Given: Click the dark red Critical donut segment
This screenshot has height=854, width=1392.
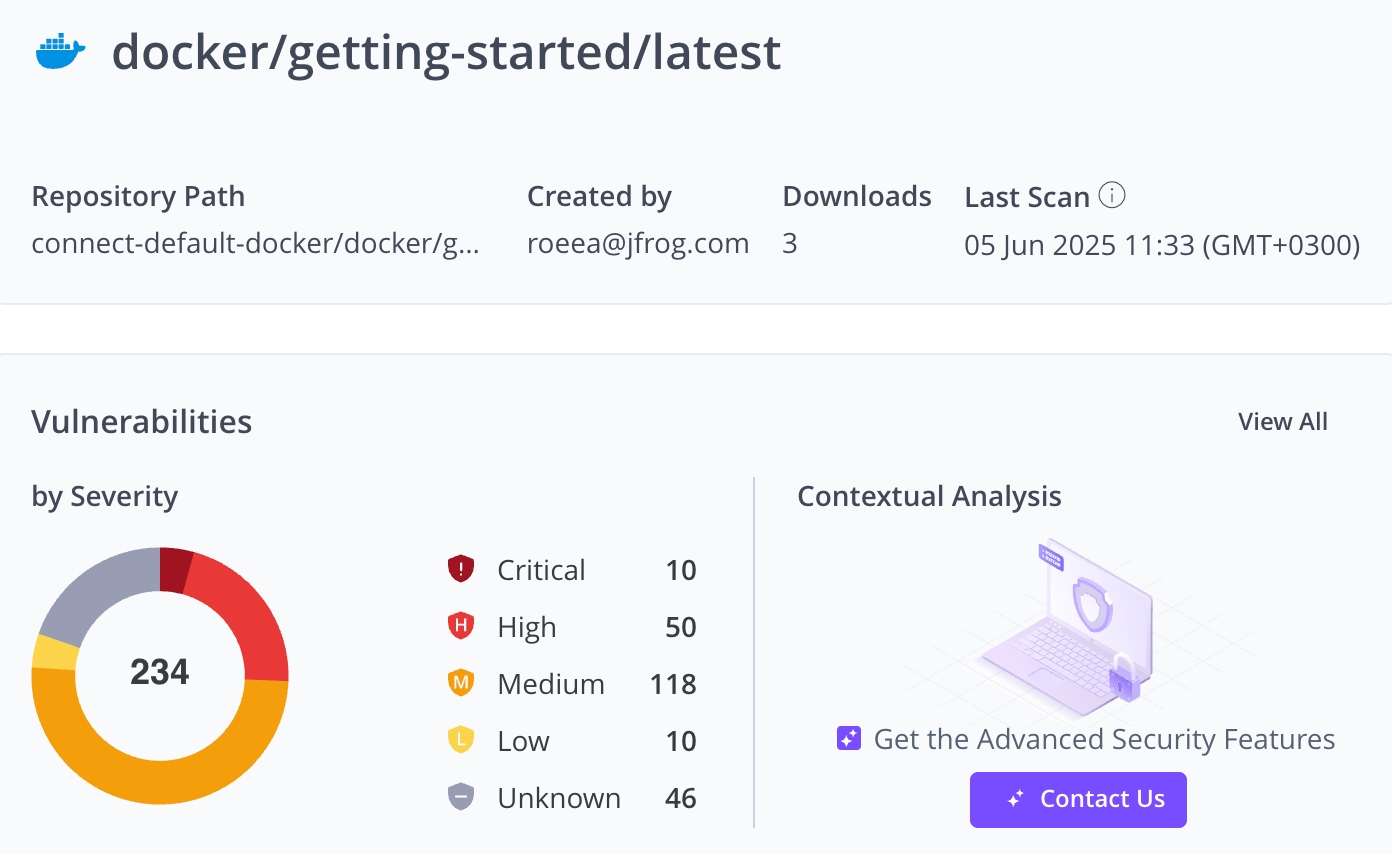Looking at the screenshot, I should (x=175, y=569).
